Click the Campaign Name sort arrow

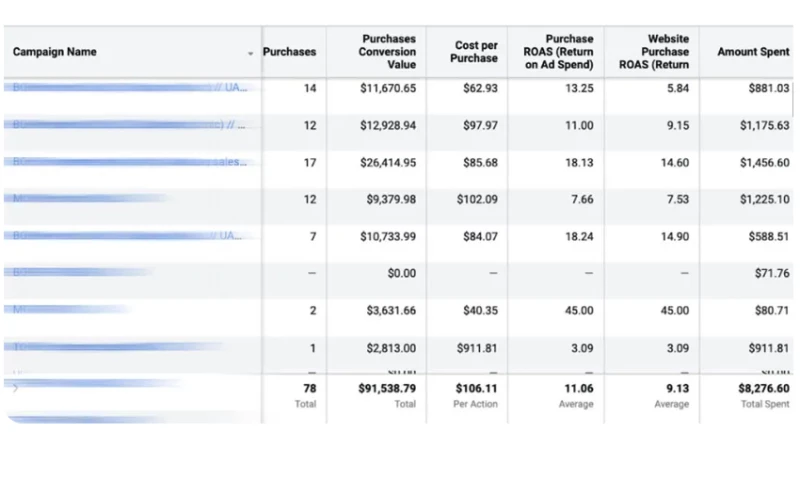coord(250,53)
